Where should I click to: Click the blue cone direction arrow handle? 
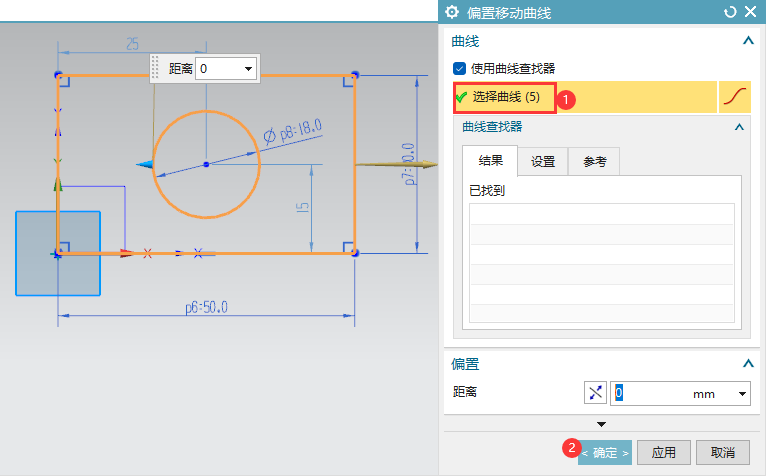pos(143,164)
